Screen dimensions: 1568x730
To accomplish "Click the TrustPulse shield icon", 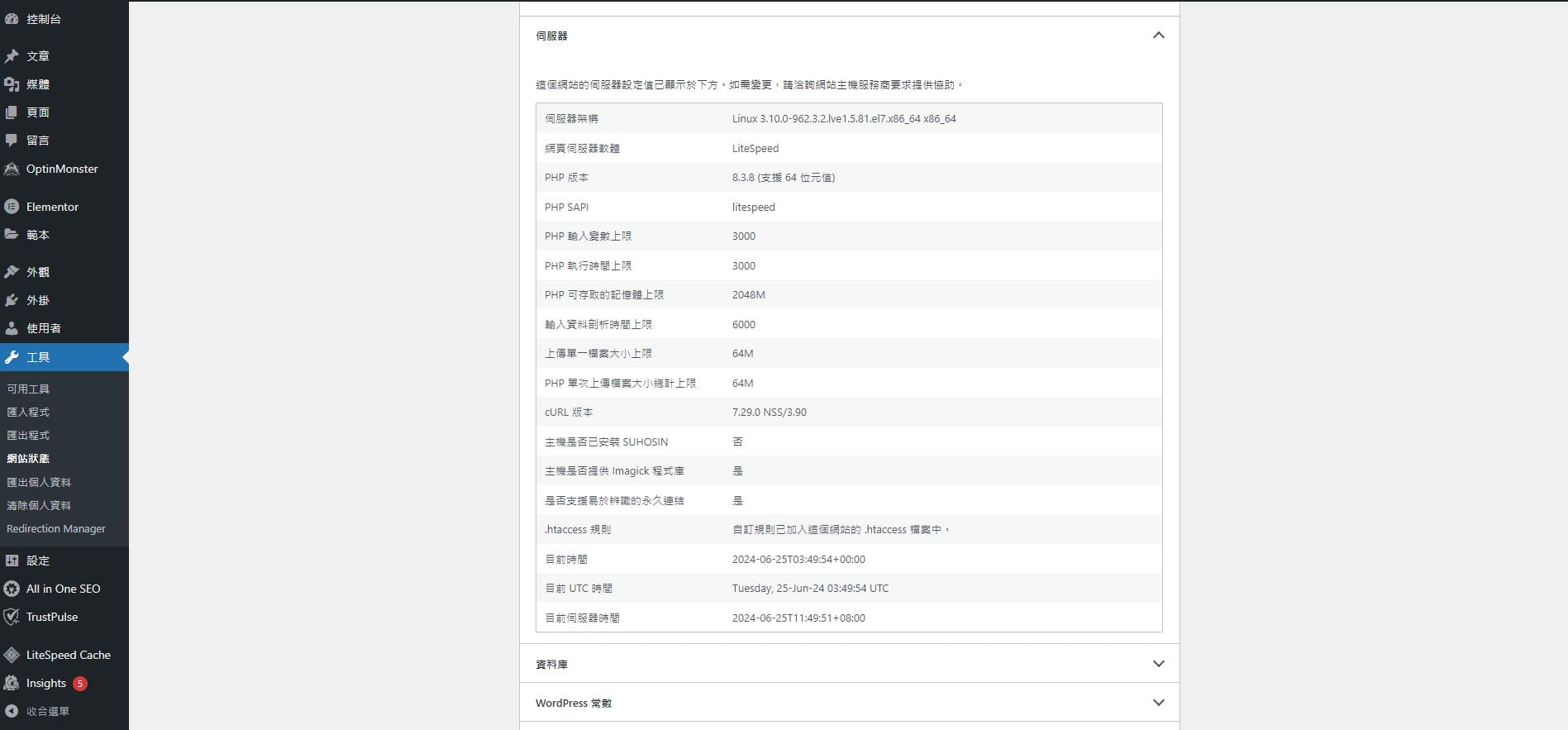I will point(12,617).
